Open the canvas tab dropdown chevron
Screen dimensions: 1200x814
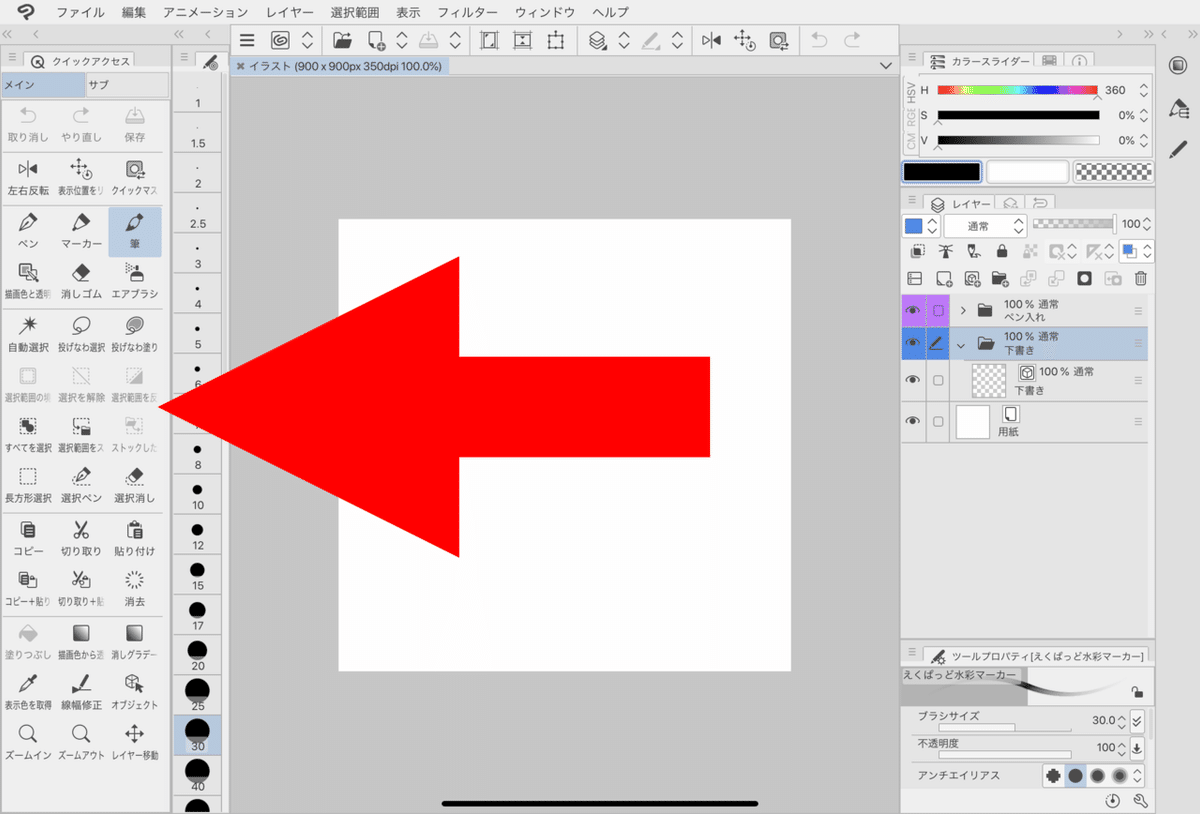click(x=885, y=65)
